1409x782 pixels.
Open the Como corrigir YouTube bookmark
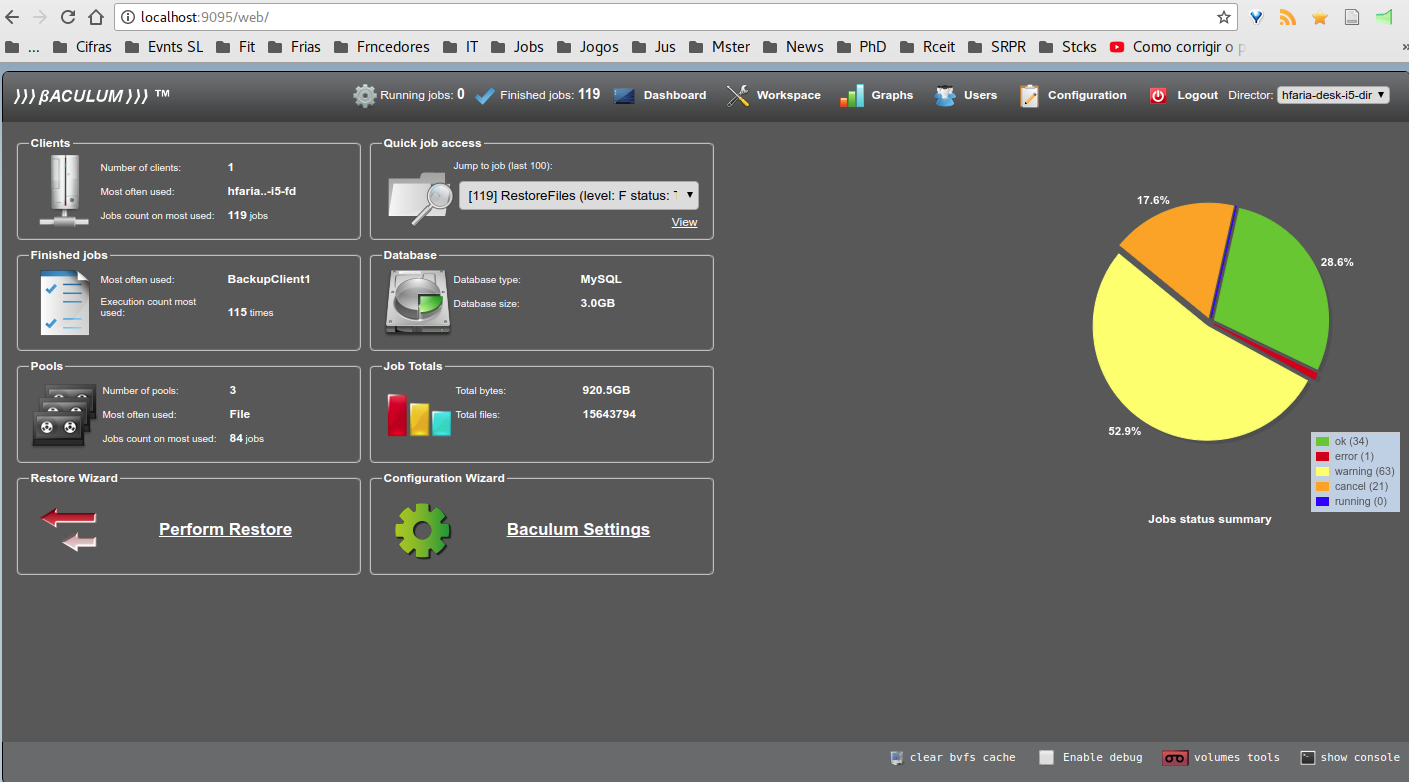[1178, 47]
